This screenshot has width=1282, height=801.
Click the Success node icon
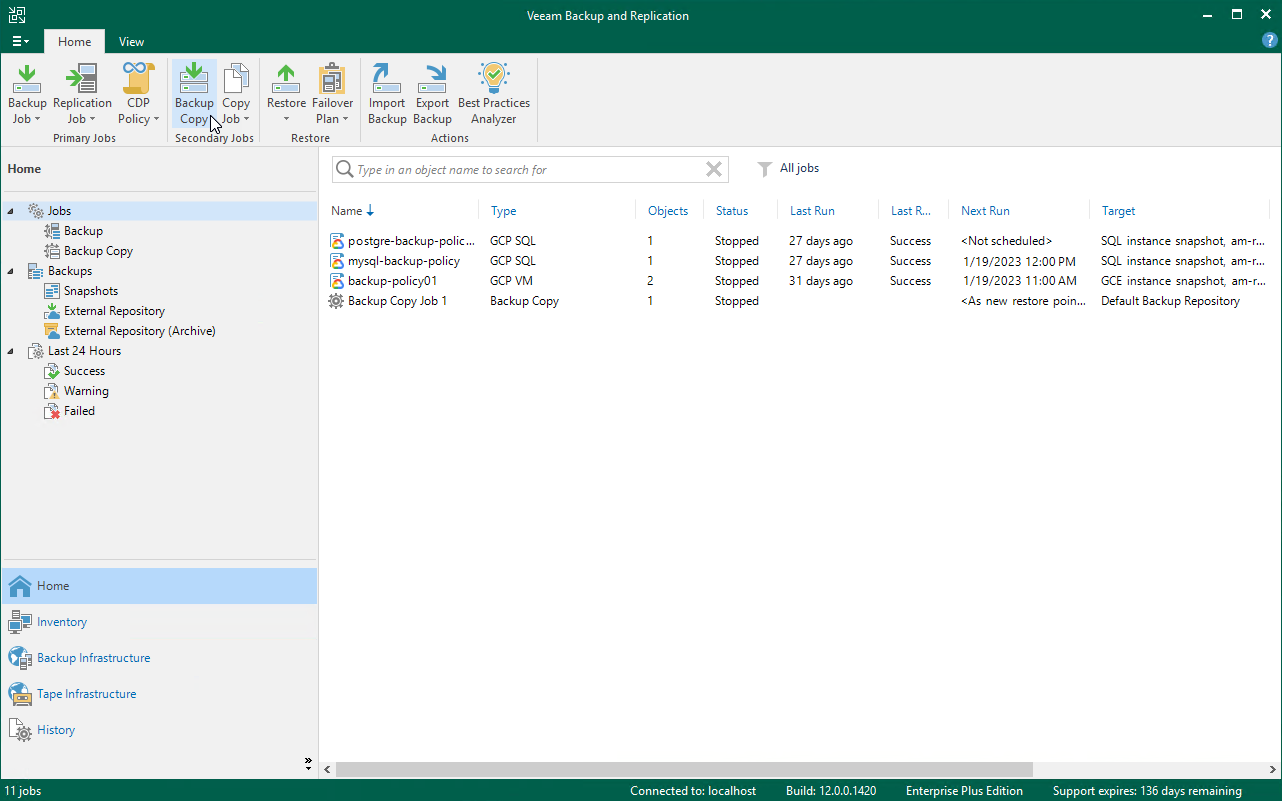(52, 371)
